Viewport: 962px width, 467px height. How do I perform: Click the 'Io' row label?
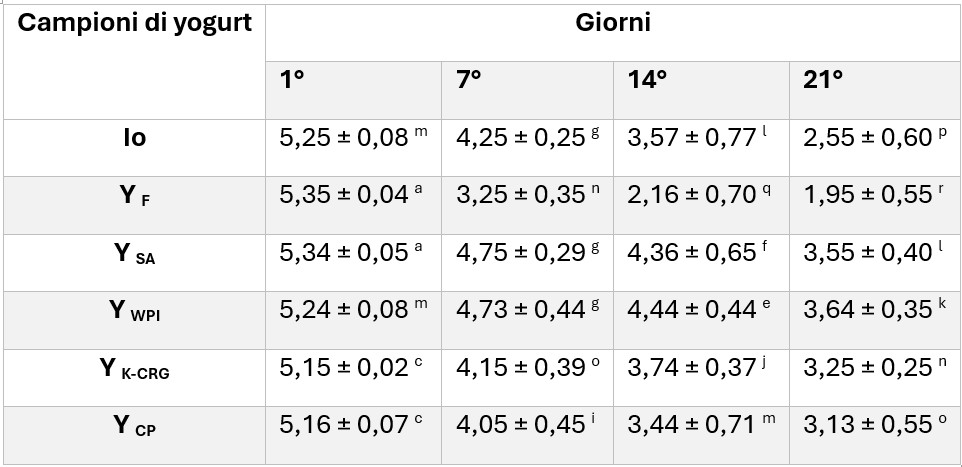pos(134,148)
